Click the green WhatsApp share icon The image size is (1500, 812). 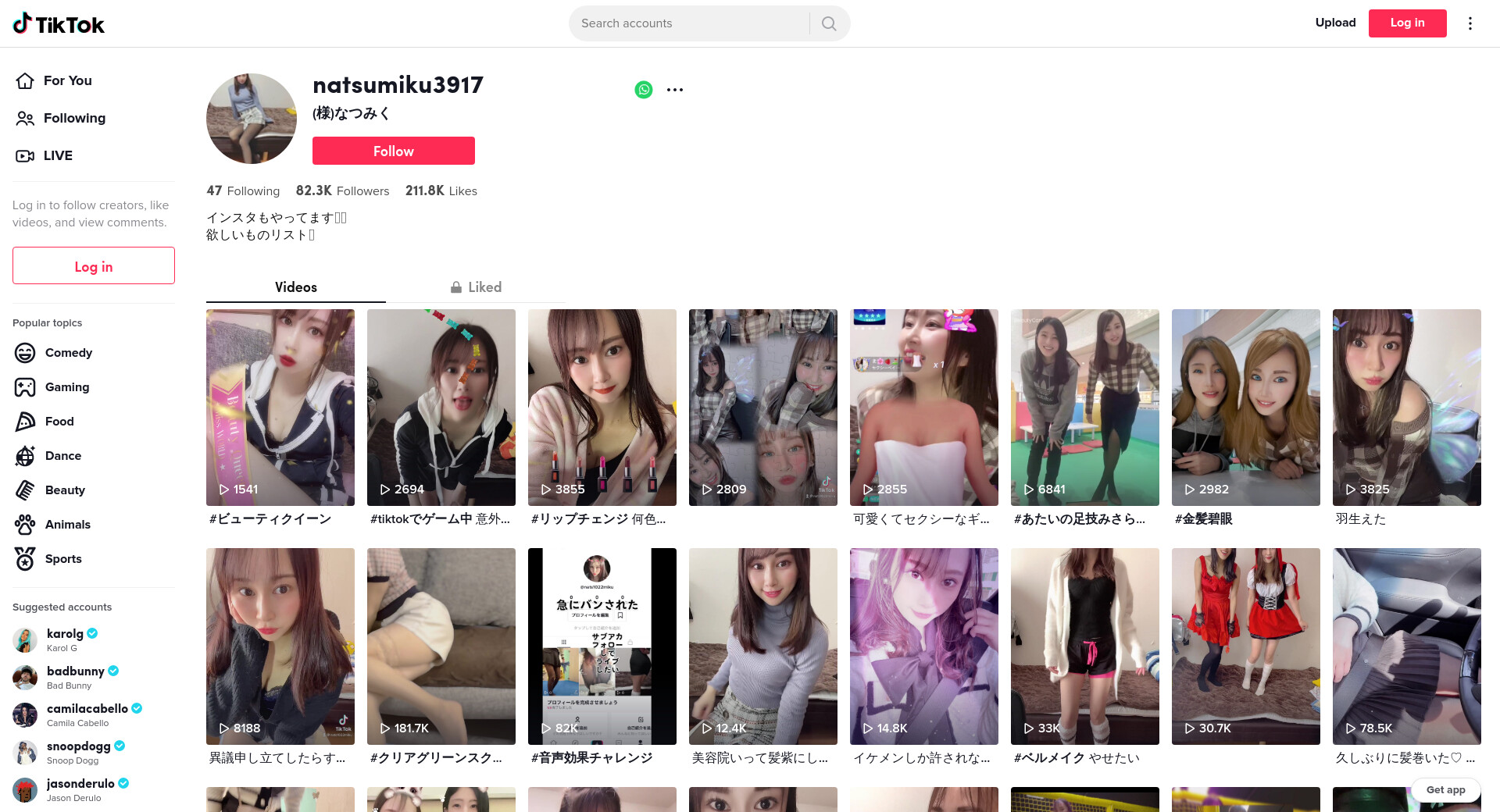[x=644, y=90]
